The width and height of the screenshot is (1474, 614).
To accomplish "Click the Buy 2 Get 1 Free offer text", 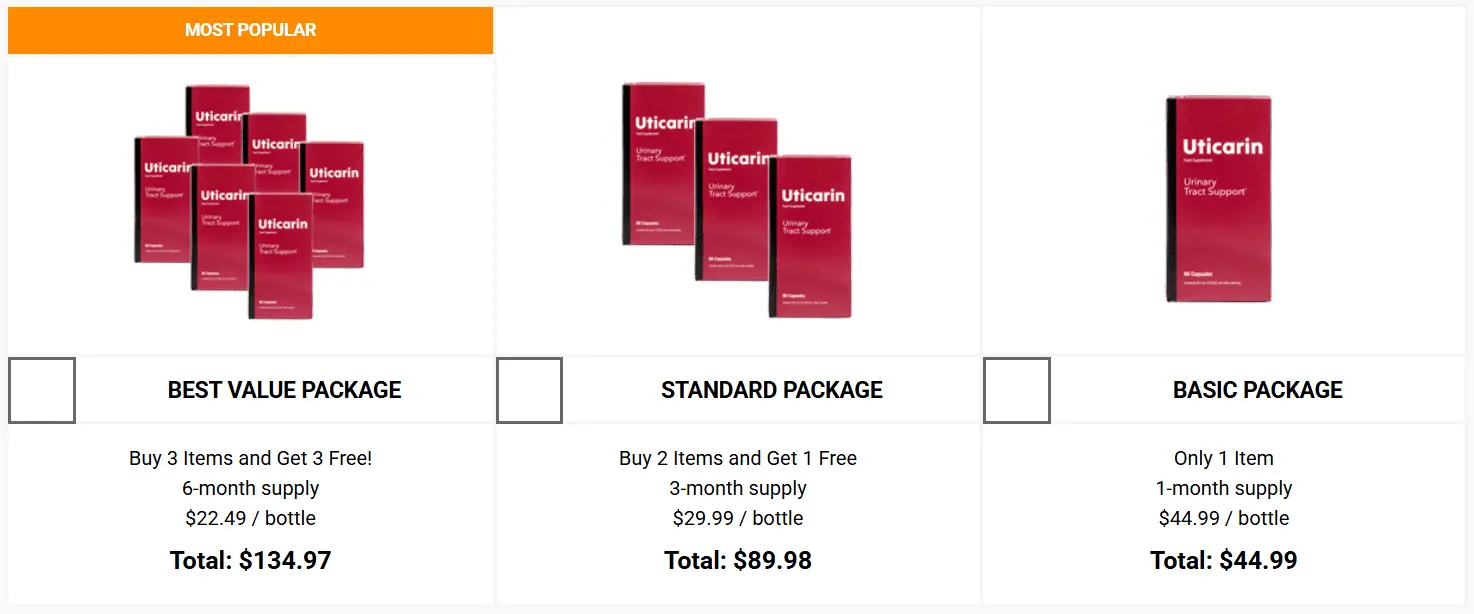I will click(738, 459).
